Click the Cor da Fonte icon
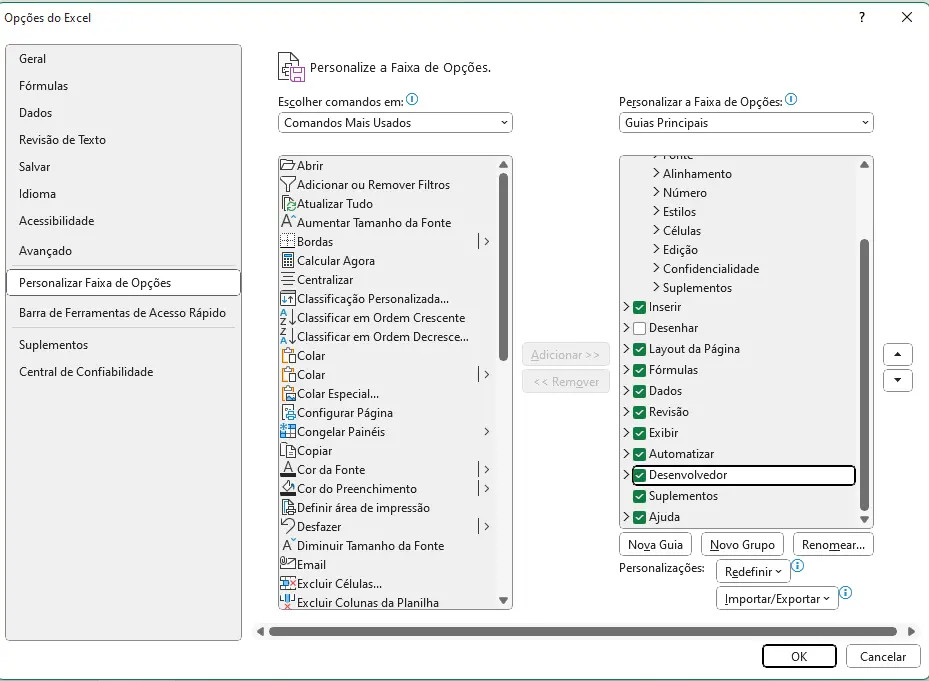929x681 pixels. [287, 469]
